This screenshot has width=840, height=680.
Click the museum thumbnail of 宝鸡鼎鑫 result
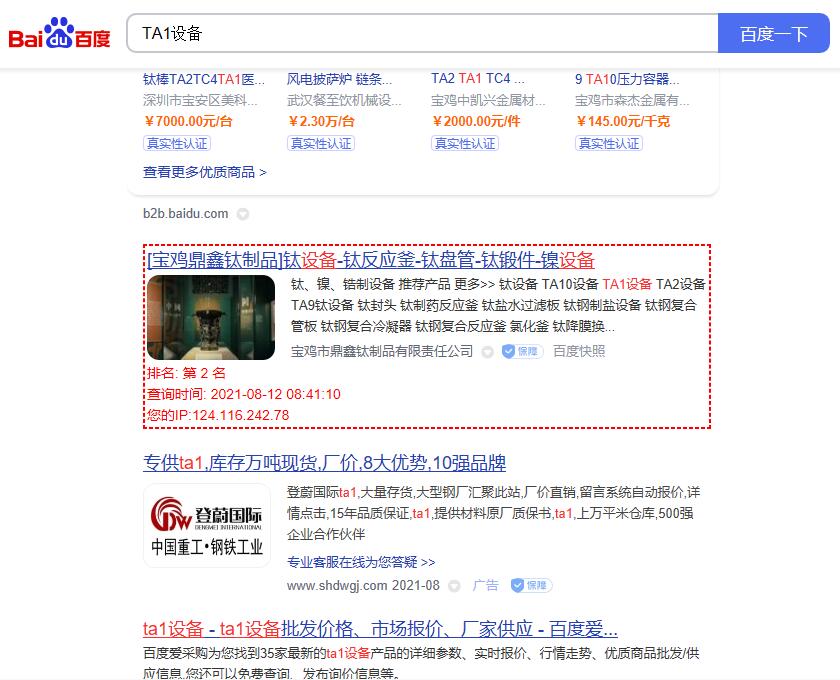tap(211, 317)
